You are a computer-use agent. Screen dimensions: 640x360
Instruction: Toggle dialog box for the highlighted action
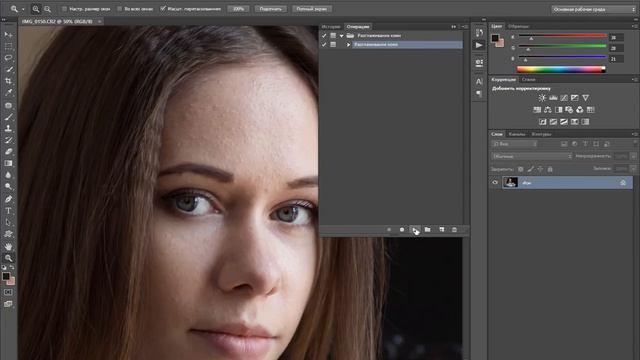pyautogui.click(x=333, y=44)
